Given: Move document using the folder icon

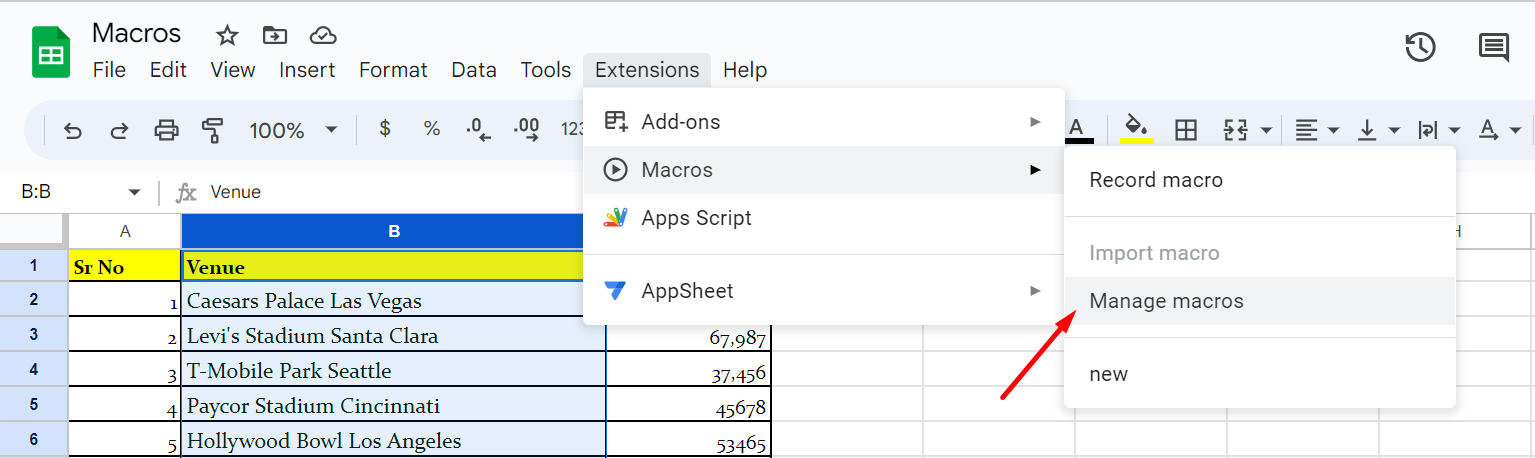Looking at the screenshot, I should pos(275,35).
